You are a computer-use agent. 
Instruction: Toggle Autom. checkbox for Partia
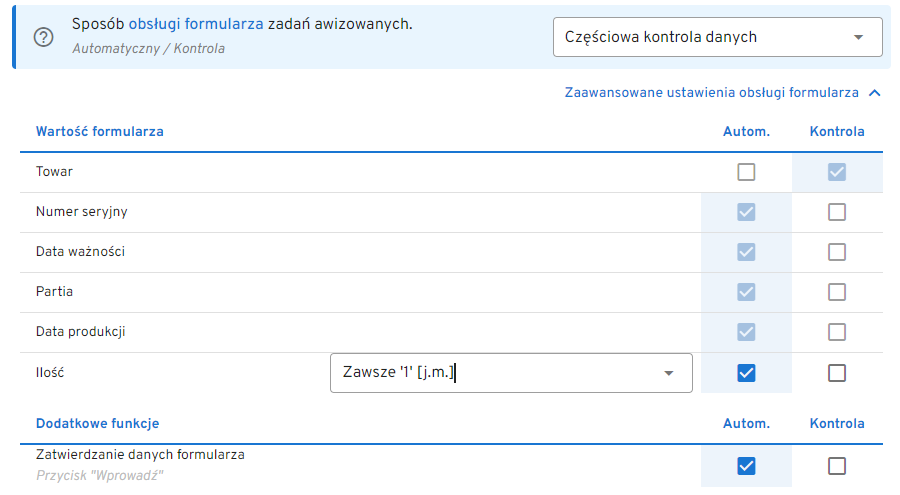(x=746, y=292)
